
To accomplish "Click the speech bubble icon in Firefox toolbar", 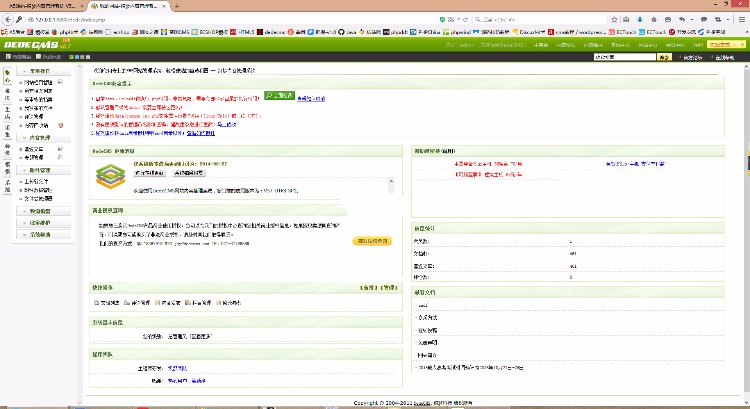I will coord(704,20).
